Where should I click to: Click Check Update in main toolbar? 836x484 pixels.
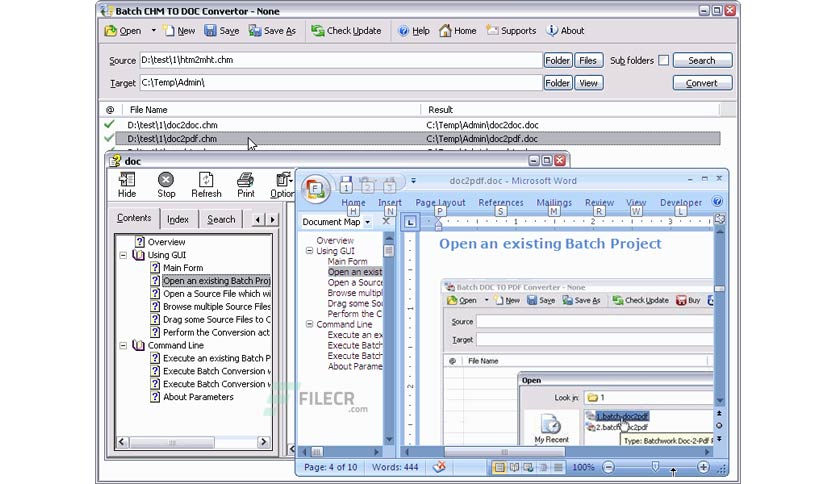click(347, 31)
